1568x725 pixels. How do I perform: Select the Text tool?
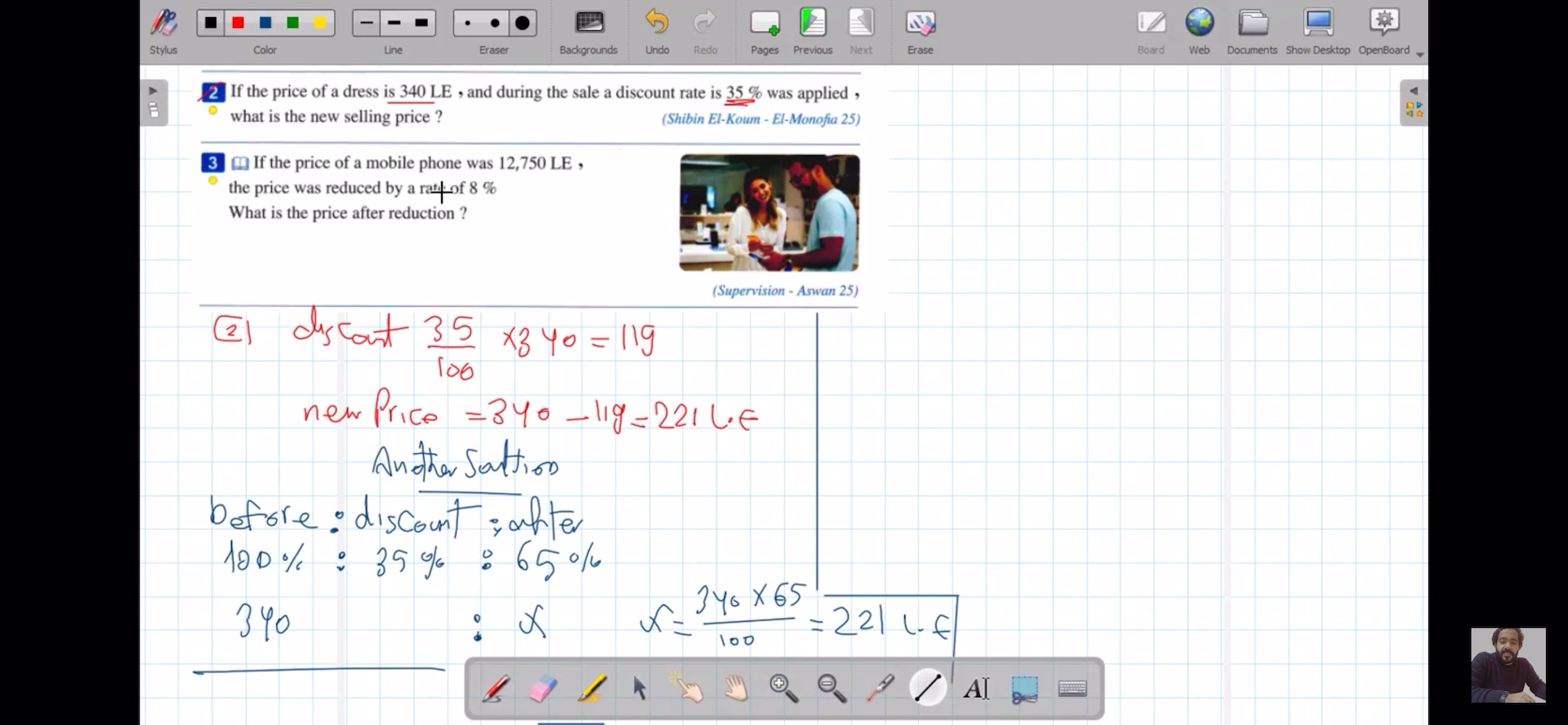(977, 688)
